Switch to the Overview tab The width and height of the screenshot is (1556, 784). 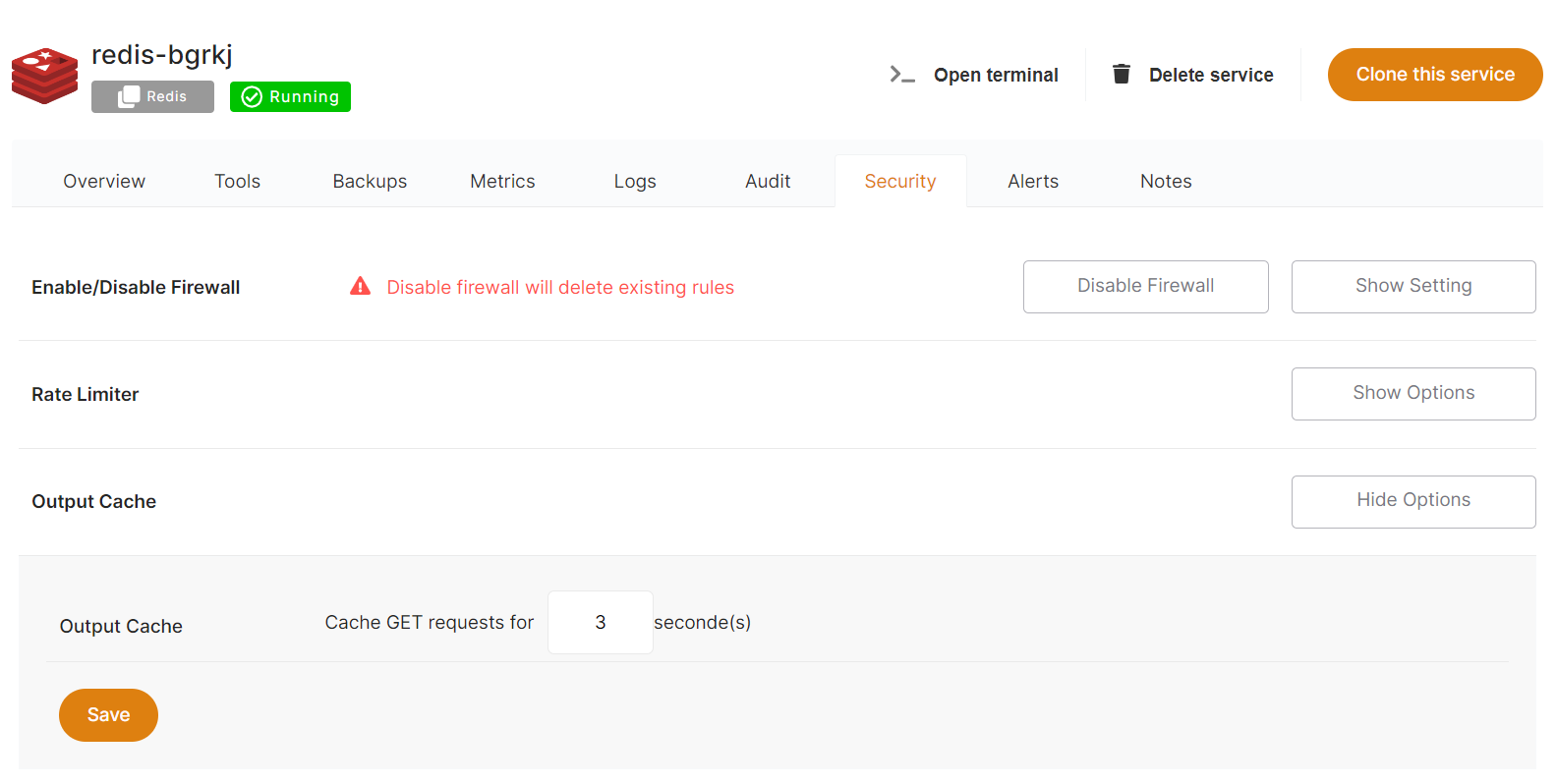[x=104, y=182]
